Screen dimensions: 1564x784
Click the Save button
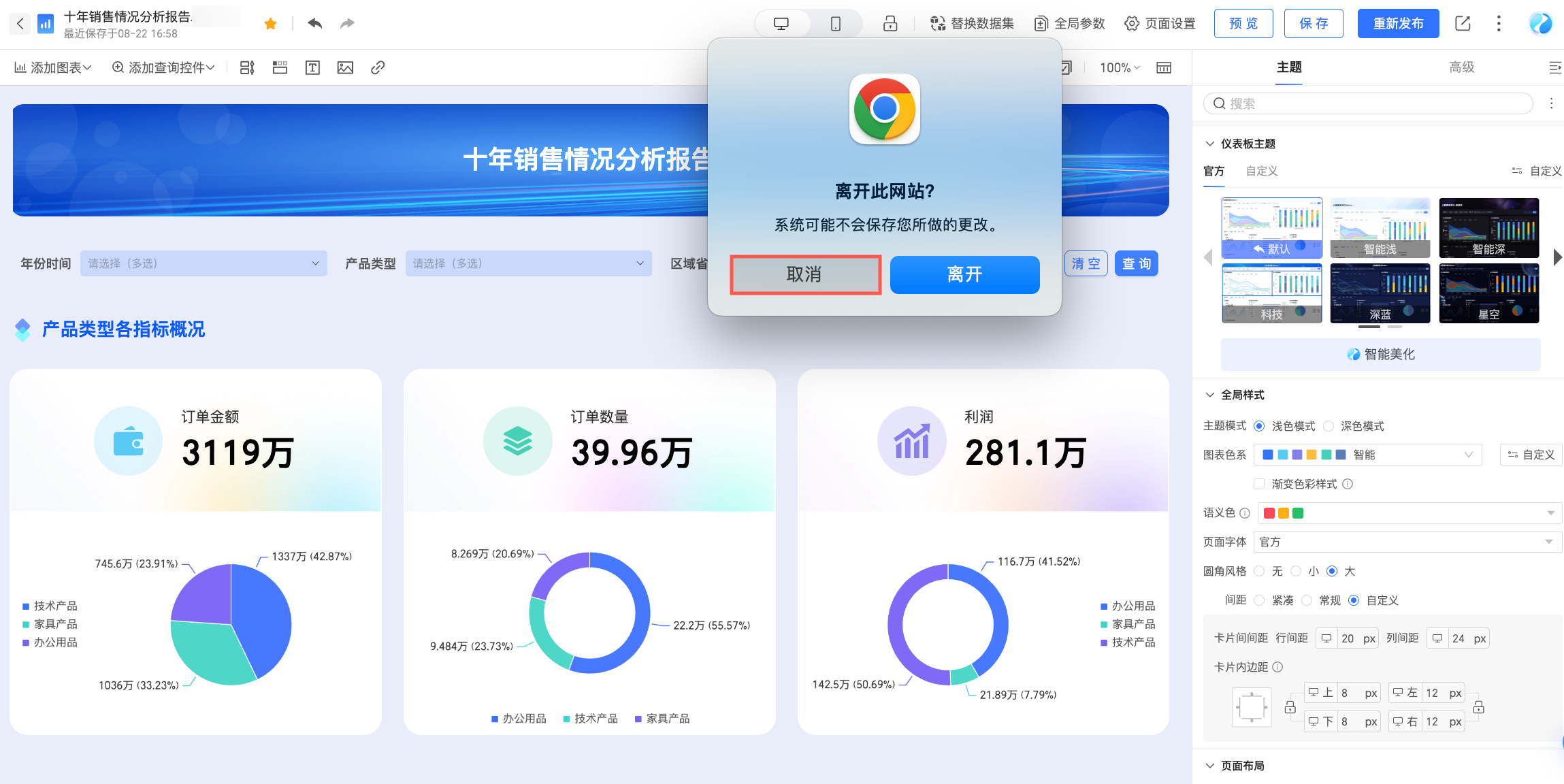coord(1314,24)
